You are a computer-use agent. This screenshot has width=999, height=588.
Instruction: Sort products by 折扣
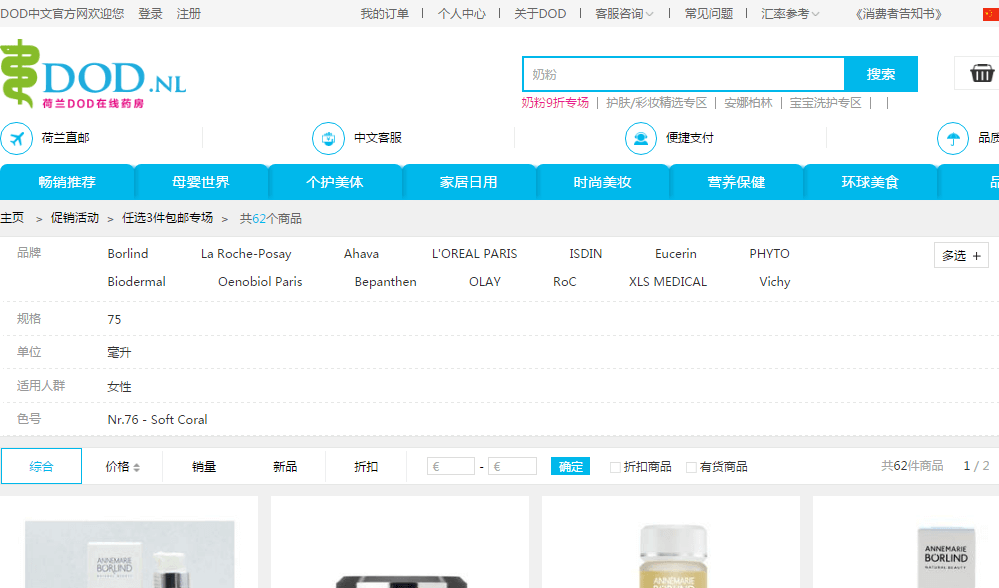pyautogui.click(x=366, y=467)
